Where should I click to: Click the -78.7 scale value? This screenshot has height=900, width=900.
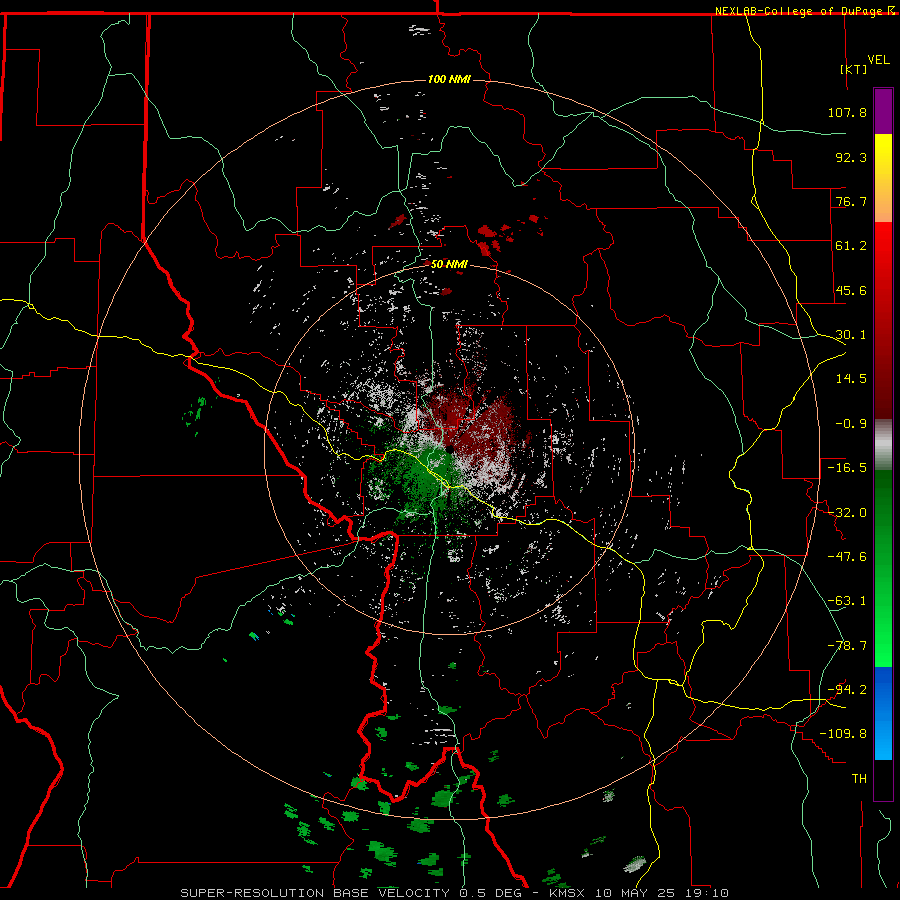847,646
